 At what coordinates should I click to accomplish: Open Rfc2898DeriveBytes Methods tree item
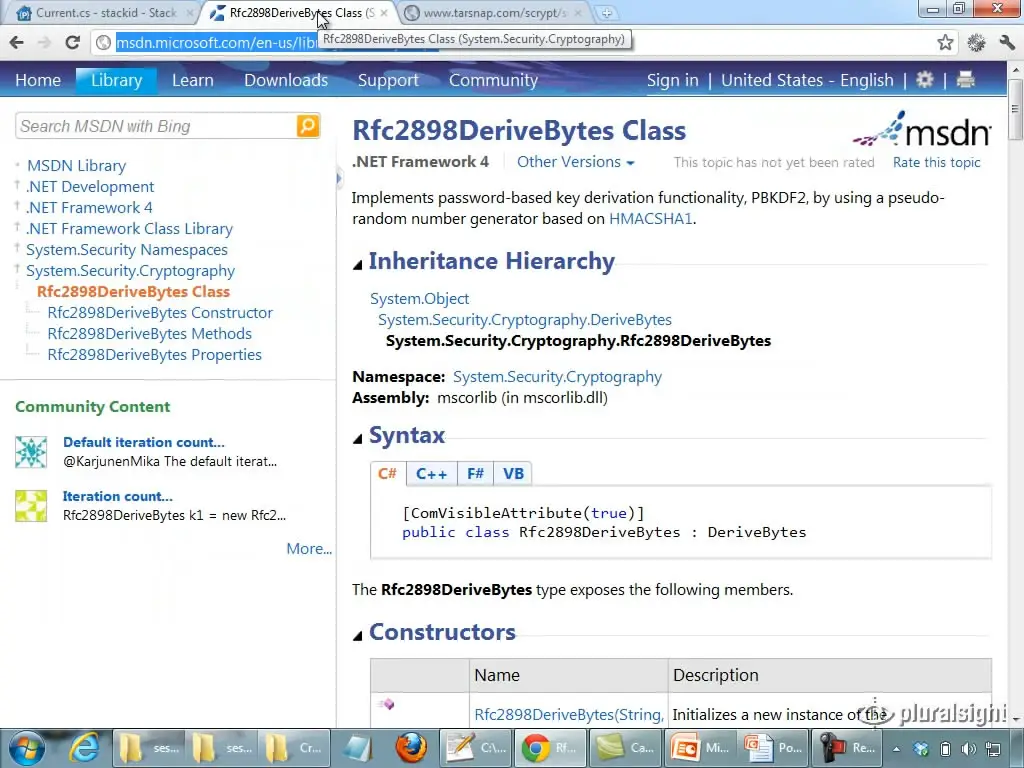150,334
